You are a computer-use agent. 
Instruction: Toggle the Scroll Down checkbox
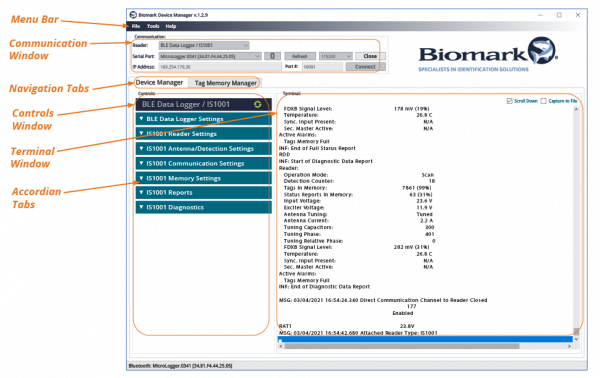tap(509, 101)
